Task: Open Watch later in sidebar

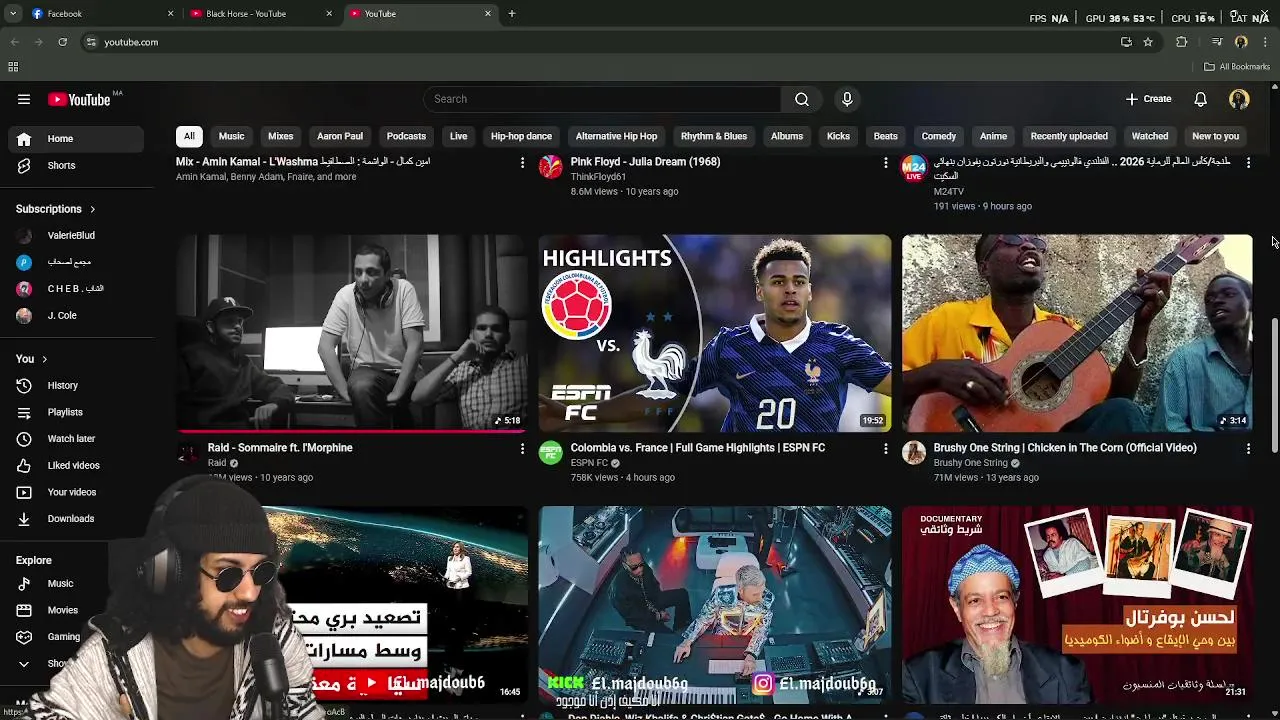Action: click(78, 439)
